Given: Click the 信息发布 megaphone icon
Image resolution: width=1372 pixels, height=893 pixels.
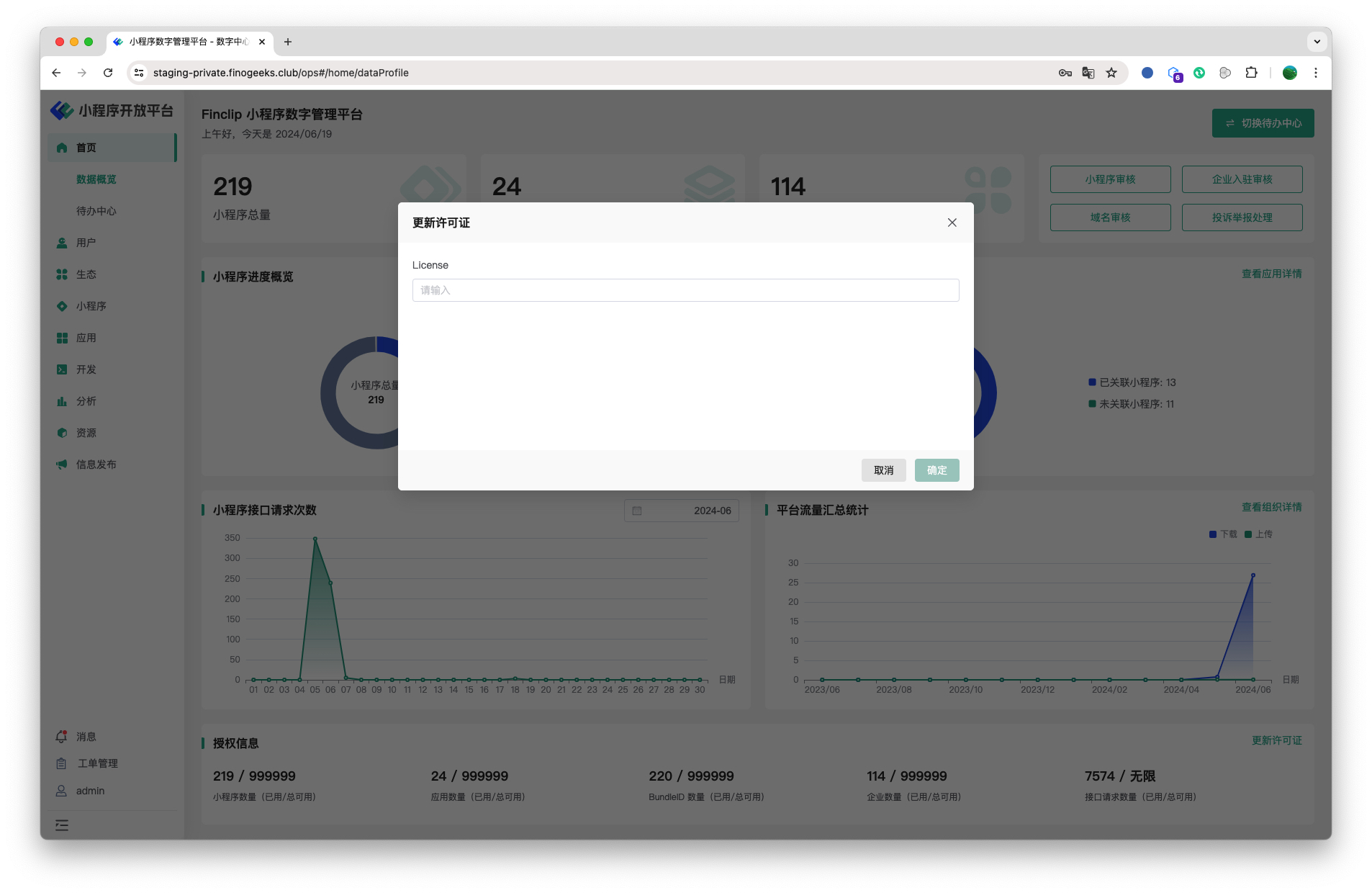Looking at the screenshot, I should tap(62, 465).
